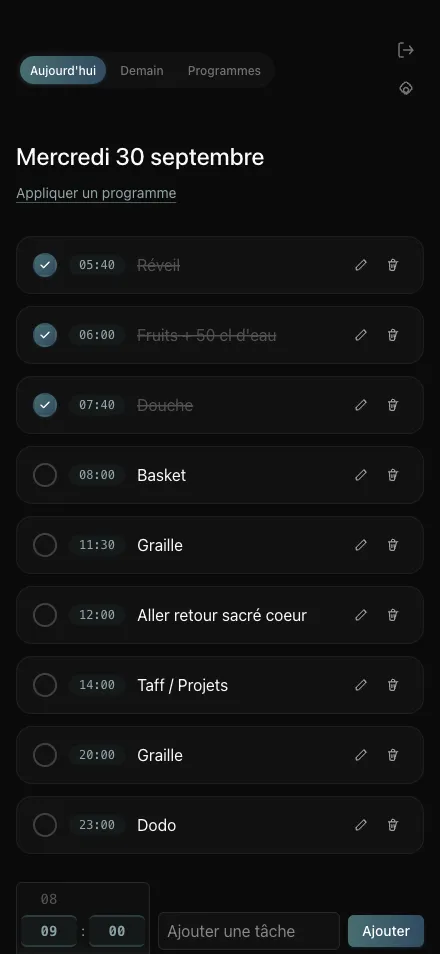This screenshot has height=954, width=440.
Task: Delete the Dodo task with trash icon
Action: coord(393,825)
